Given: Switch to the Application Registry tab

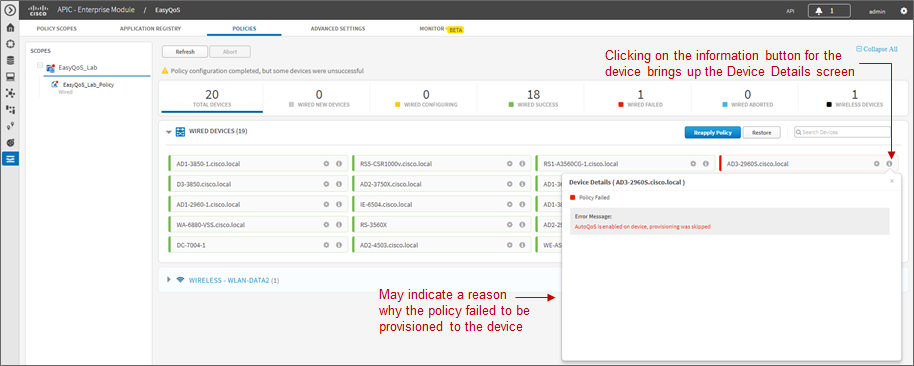Looking at the screenshot, I should (150, 29).
